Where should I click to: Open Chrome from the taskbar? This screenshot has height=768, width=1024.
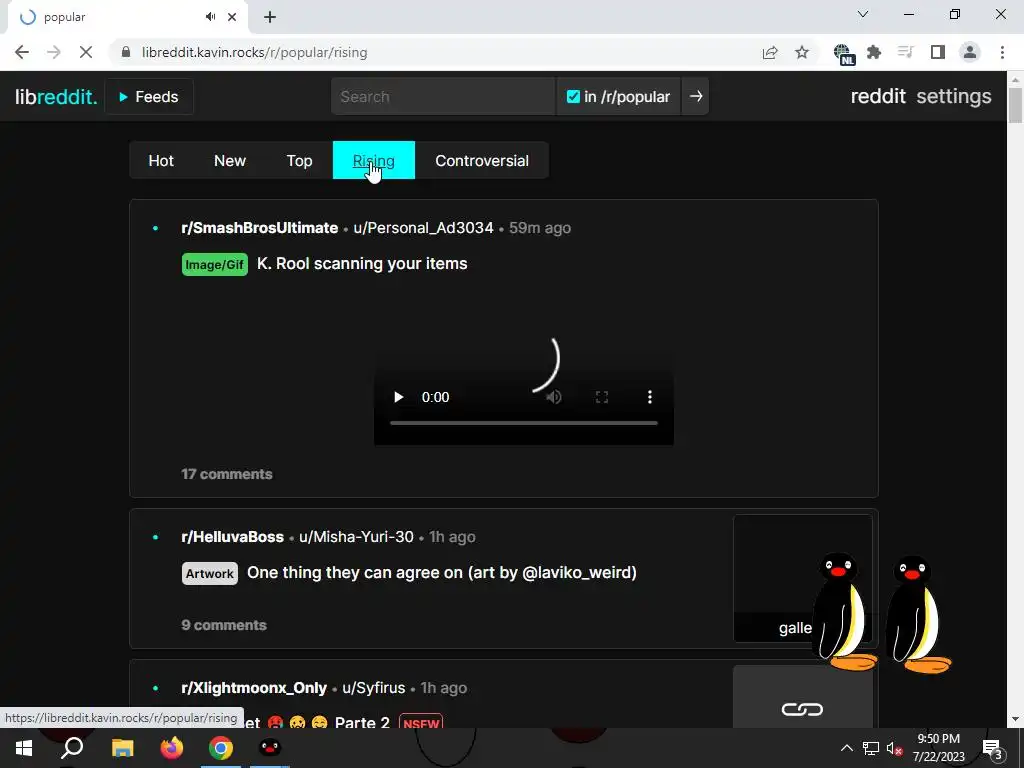221,748
